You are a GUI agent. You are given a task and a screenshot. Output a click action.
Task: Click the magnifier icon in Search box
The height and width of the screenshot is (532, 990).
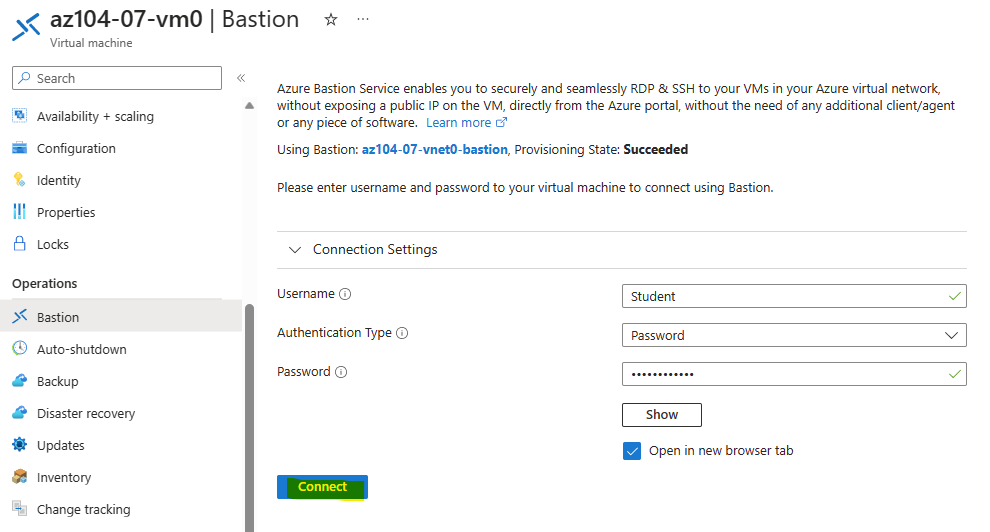(25, 78)
